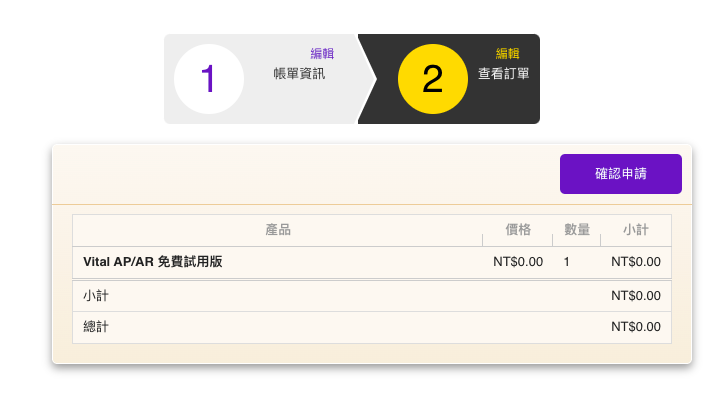Click the purple number 1 step circle
This screenshot has height=409, width=719.
click(208, 79)
